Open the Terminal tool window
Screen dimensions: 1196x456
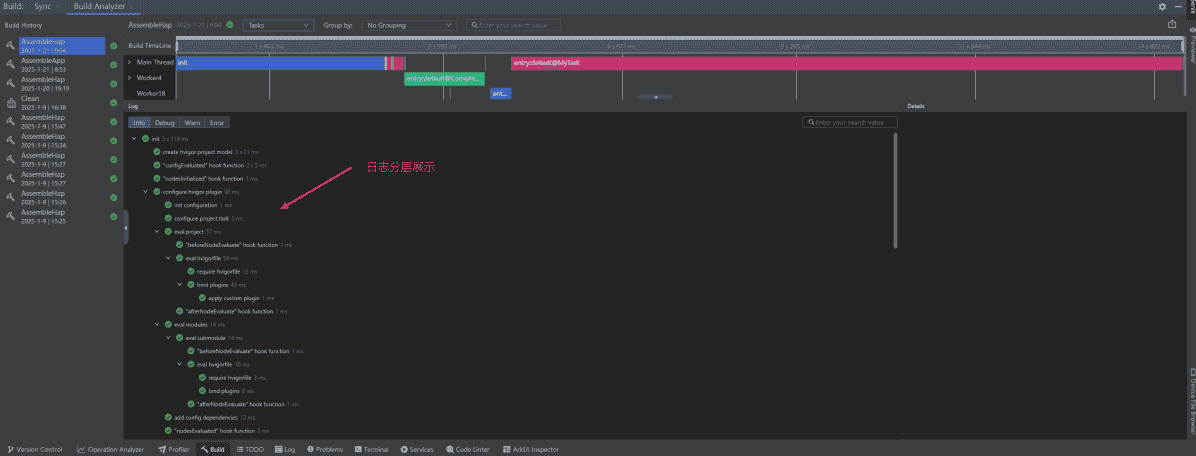pos(371,450)
